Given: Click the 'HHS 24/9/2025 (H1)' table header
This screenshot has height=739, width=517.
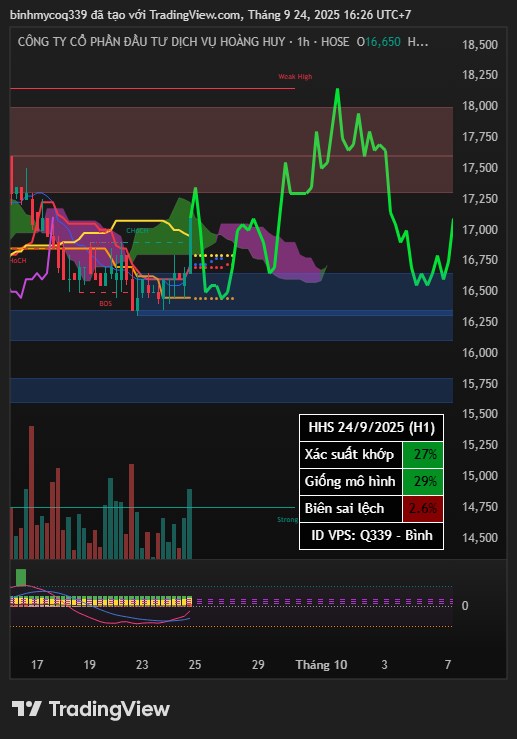Looking at the screenshot, I should tap(371, 427).
